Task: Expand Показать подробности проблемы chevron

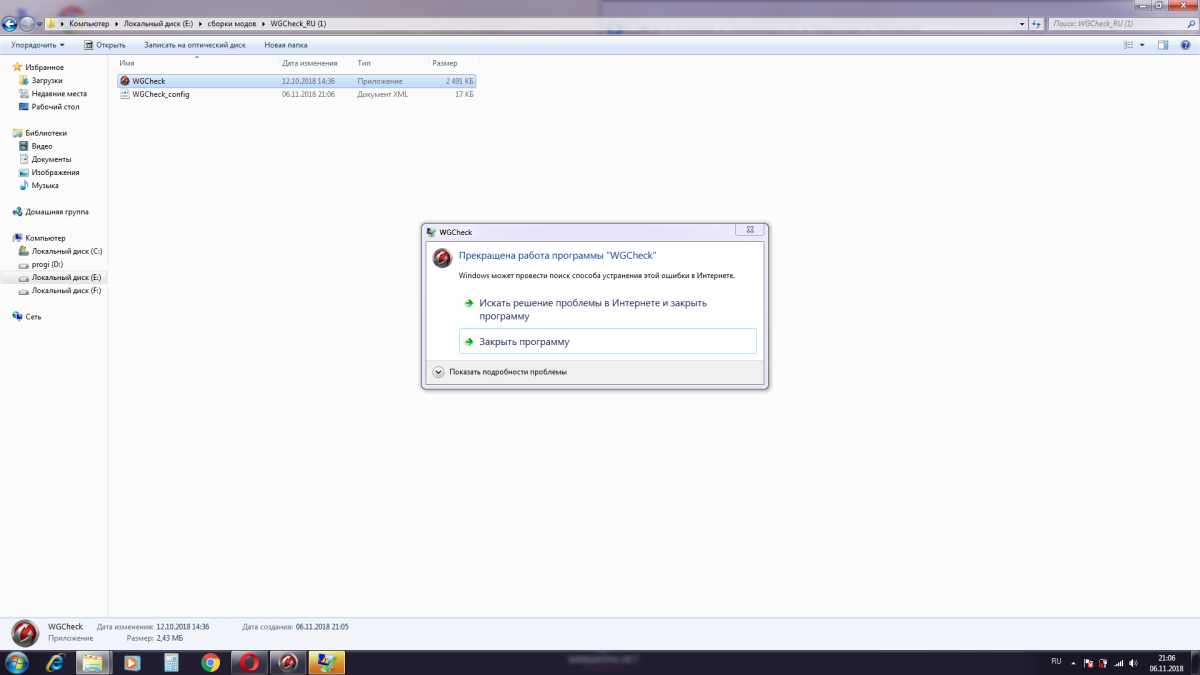Action: click(x=438, y=371)
